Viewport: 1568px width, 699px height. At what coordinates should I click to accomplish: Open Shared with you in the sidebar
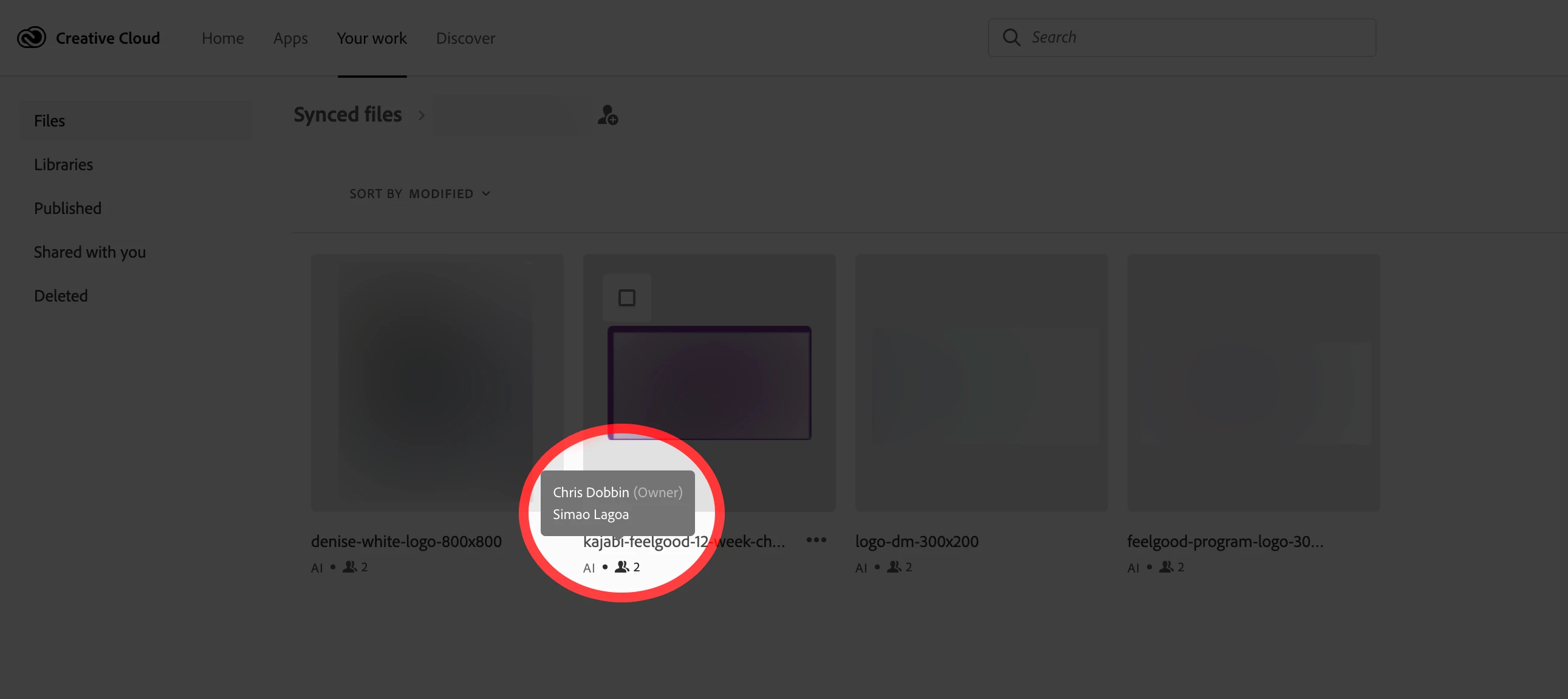[89, 252]
